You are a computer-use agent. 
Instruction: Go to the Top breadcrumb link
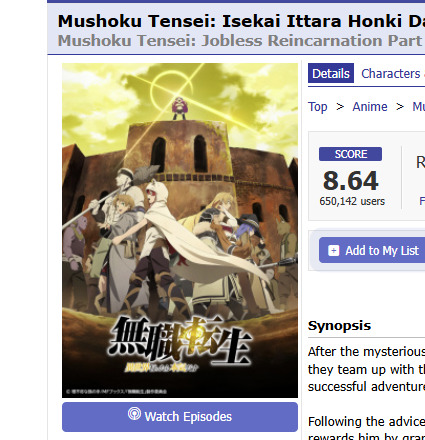click(317, 107)
